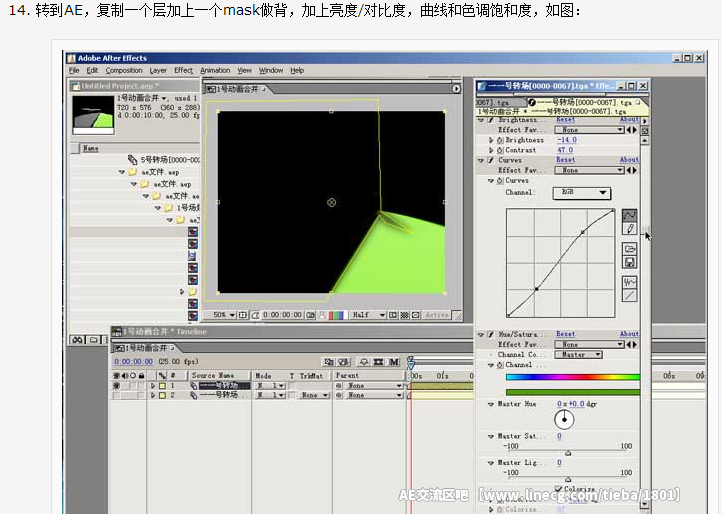
Task: Toggle the Brightness effect enable switch
Action: [x=489, y=119]
